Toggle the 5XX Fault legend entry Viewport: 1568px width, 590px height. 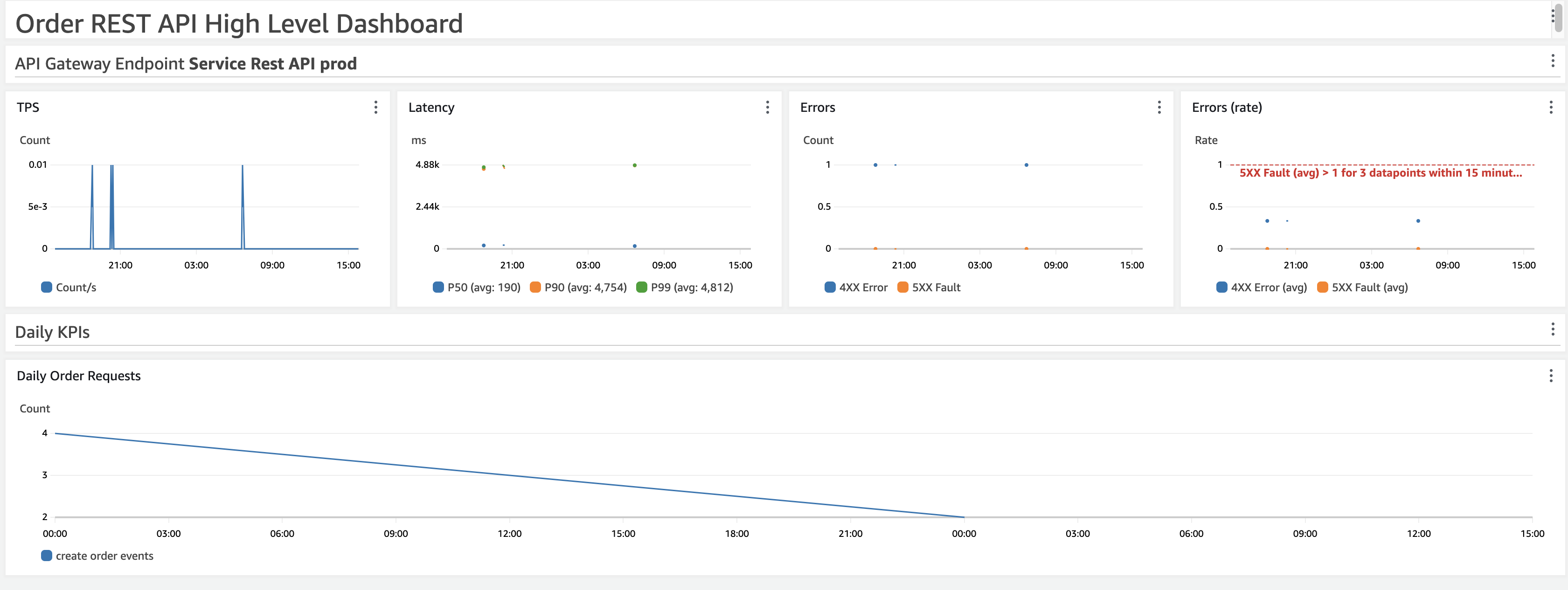[929, 287]
